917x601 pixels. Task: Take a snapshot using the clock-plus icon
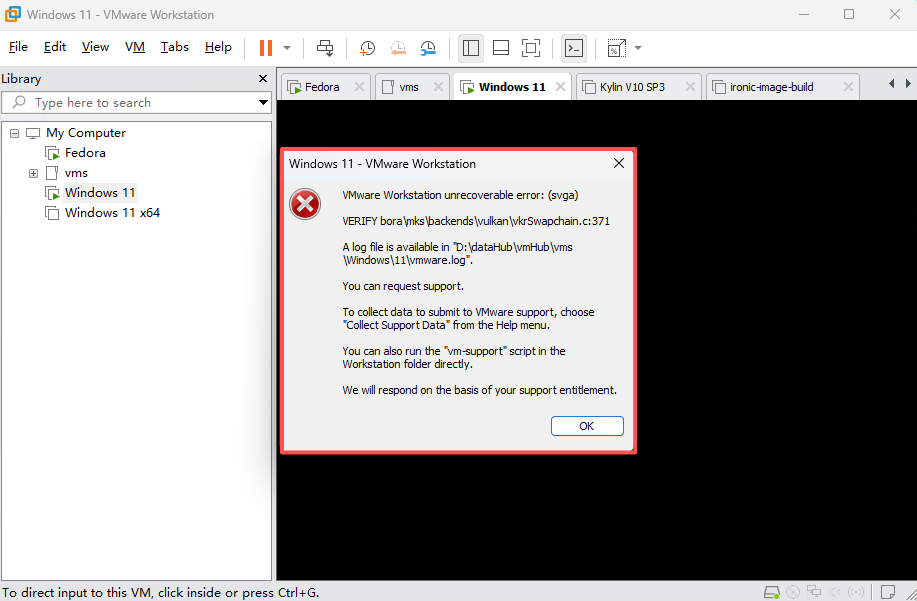pyautogui.click(x=367, y=49)
